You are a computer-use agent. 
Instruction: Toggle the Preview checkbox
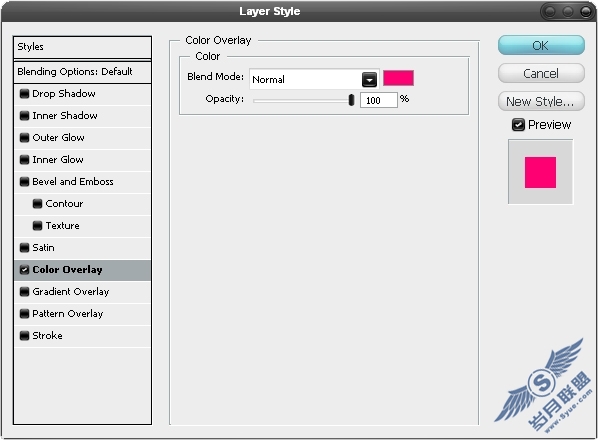click(518, 125)
